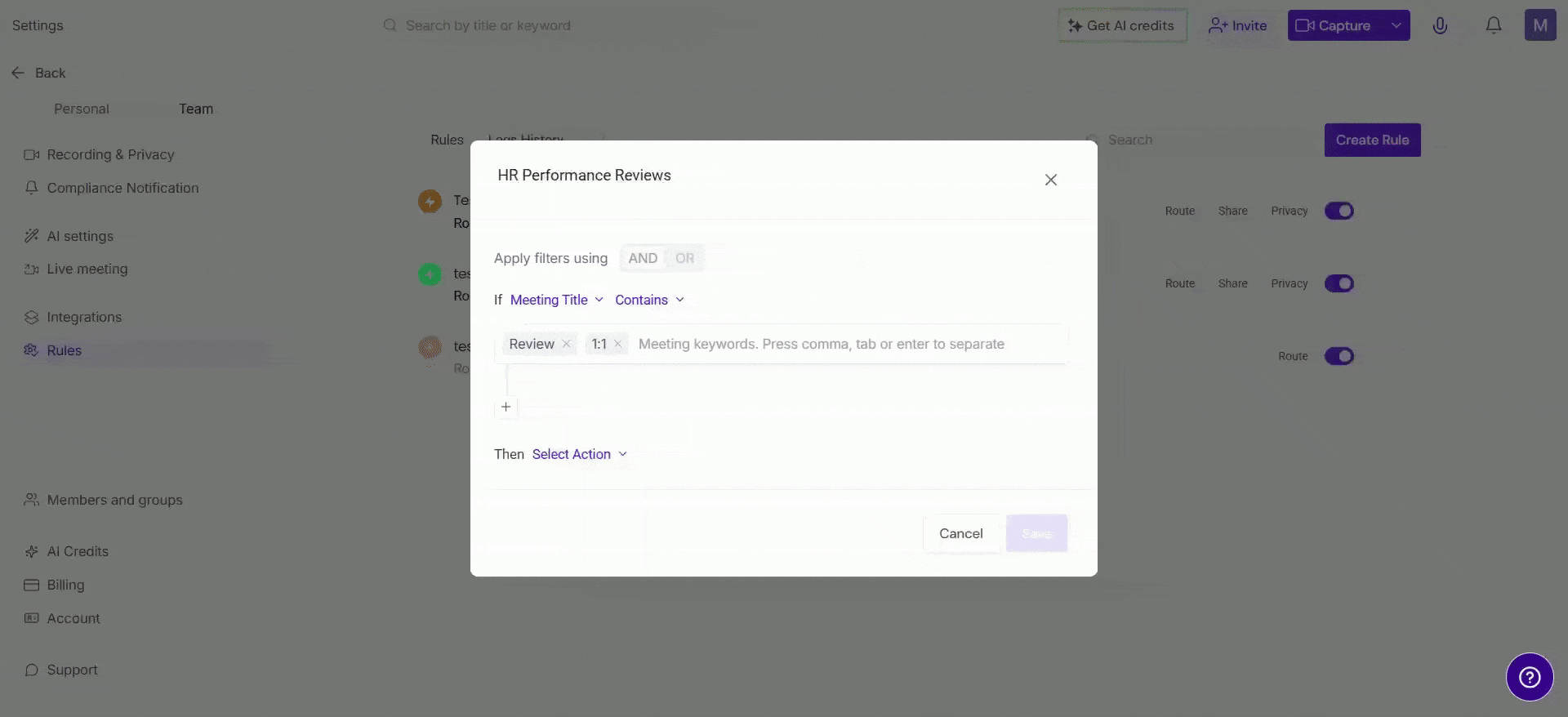Open Account settings

(62, 618)
